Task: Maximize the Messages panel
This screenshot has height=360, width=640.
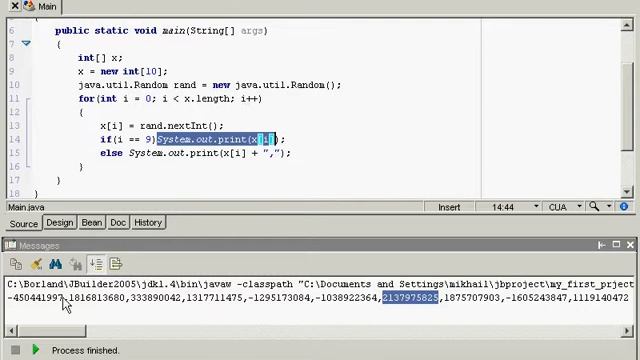Action: (616, 244)
